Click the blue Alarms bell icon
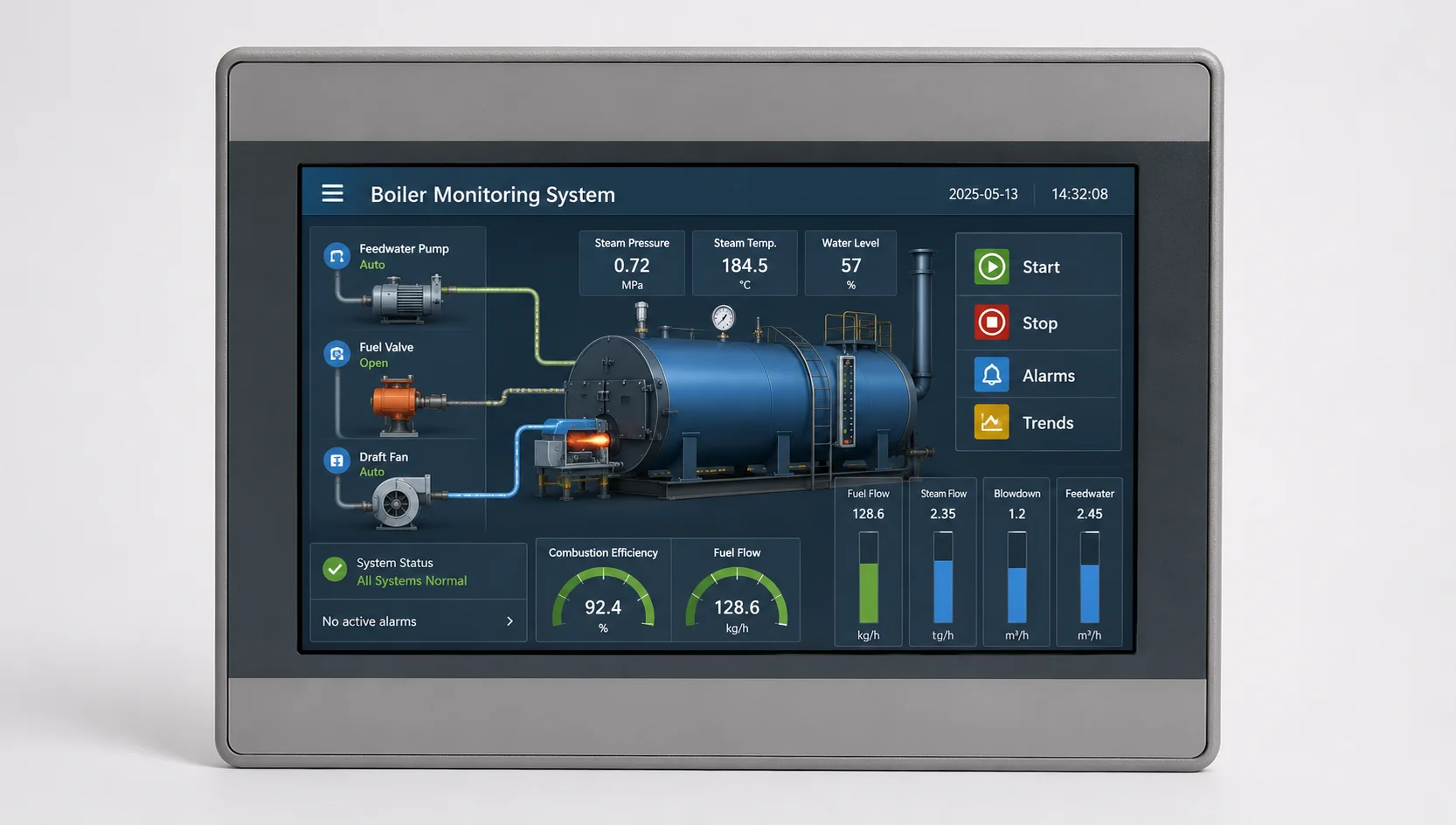The width and height of the screenshot is (1456, 825). pyautogui.click(x=992, y=375)
